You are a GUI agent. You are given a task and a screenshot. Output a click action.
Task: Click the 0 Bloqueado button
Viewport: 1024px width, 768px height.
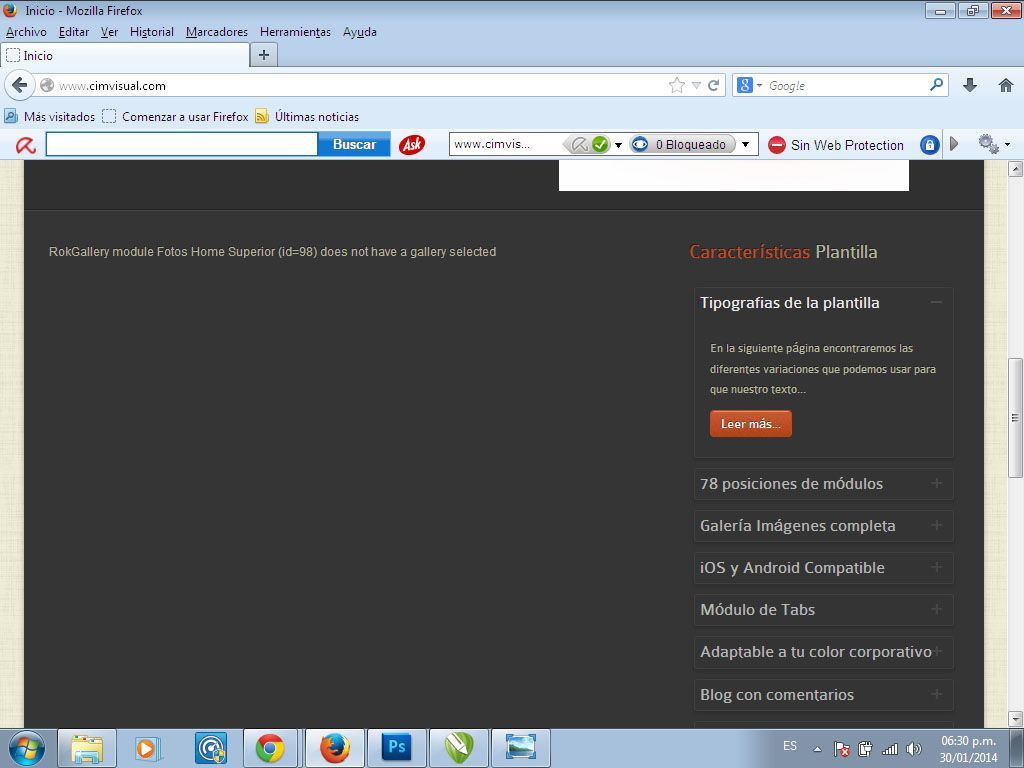(x=683, y=144)
